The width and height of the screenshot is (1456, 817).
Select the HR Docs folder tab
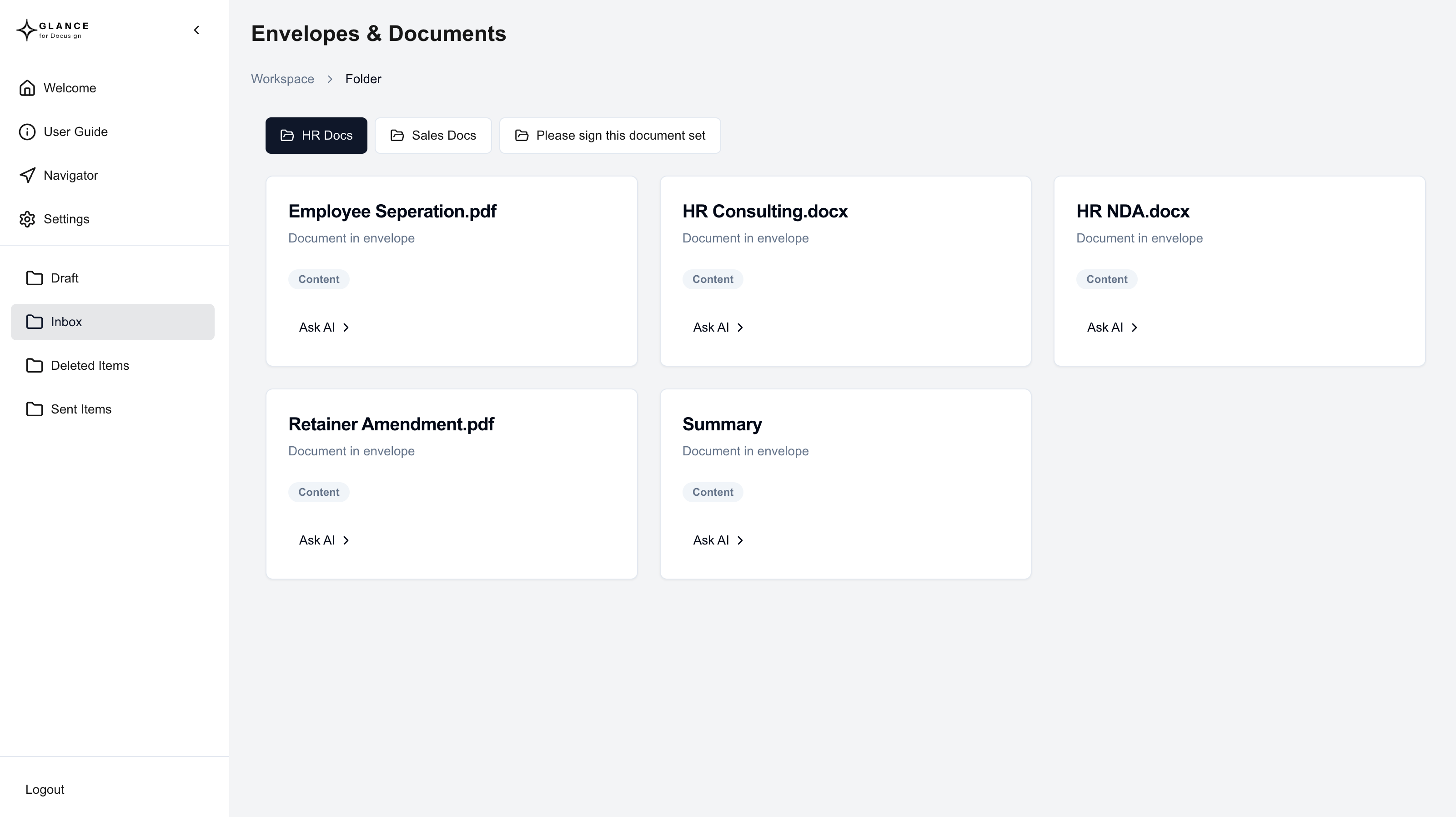click(x=316, y=136)
